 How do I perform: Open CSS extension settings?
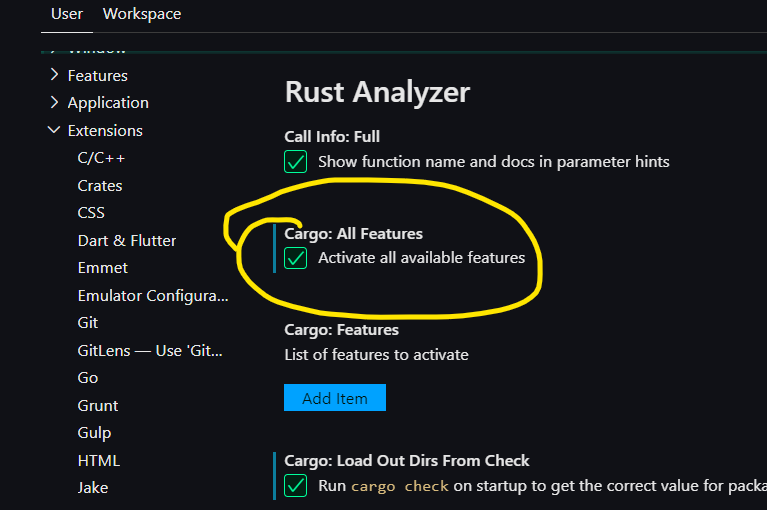tap(91, 213)
